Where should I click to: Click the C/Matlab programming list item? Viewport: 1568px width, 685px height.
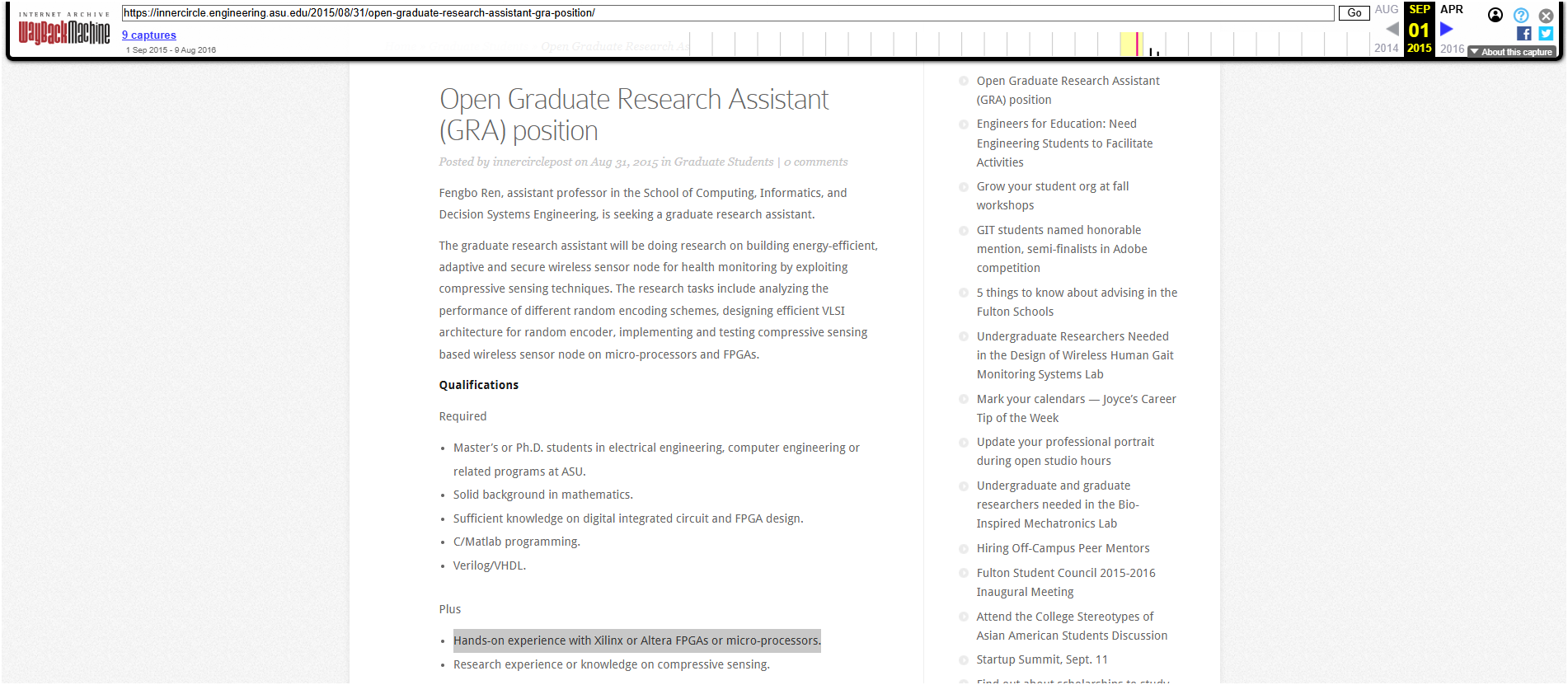click(x=517, y=542)
